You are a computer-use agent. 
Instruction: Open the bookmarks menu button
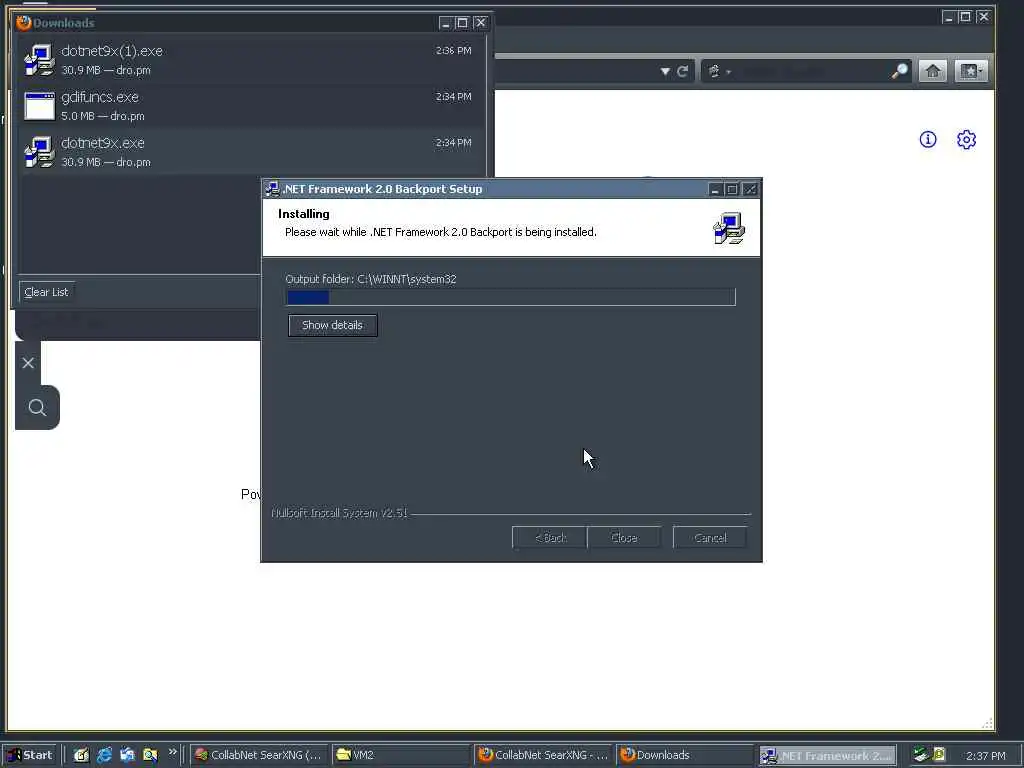971,71
